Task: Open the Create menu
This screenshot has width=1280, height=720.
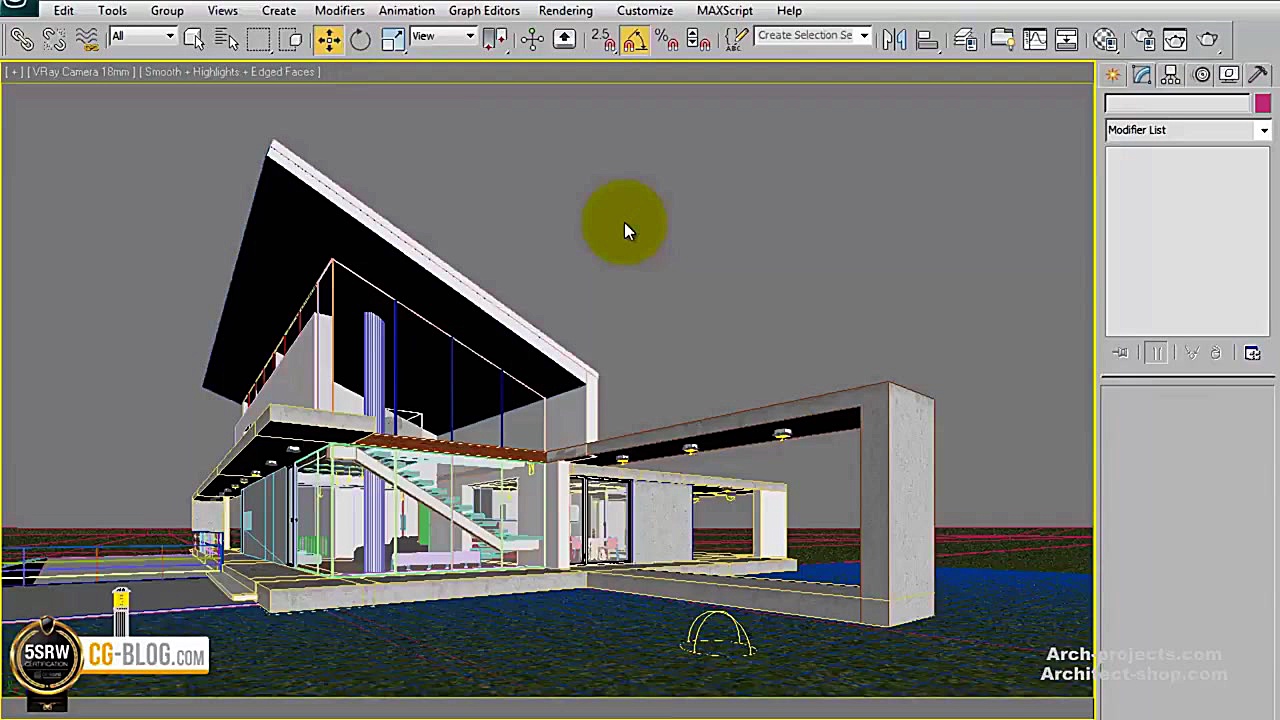Action: click(279, 10)
